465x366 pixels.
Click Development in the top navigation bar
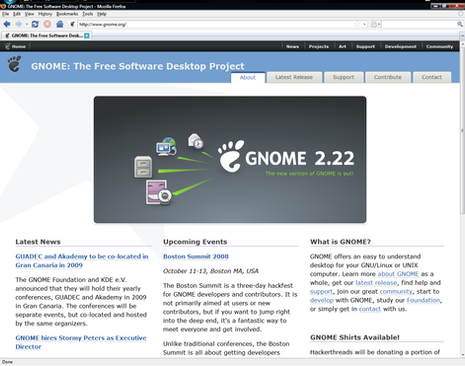click(x=400, y=46)
